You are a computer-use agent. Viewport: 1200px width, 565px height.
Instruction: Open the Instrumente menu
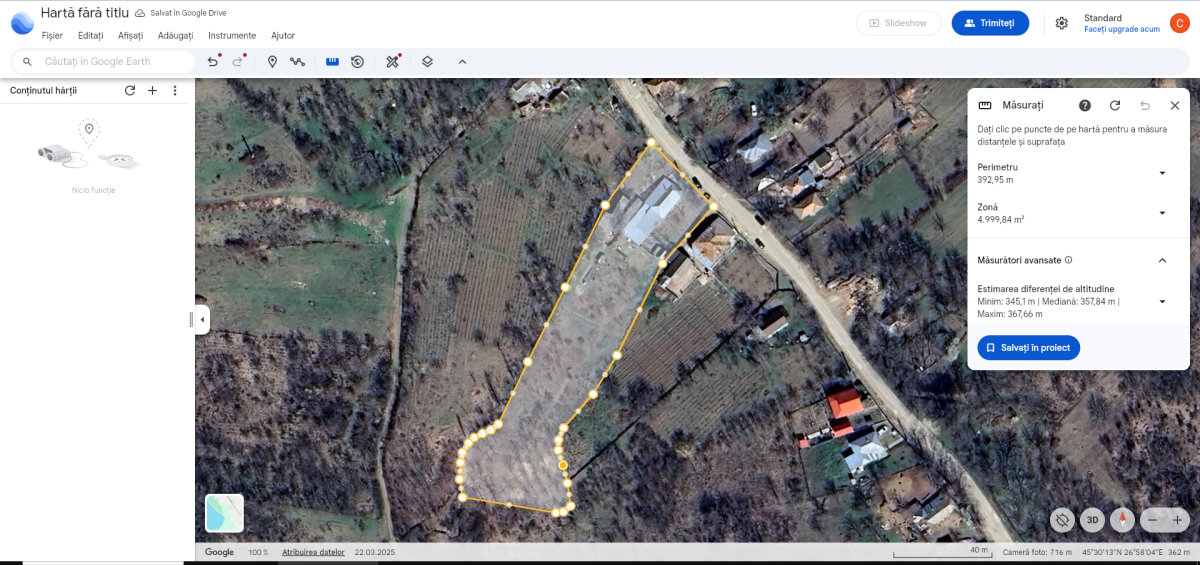click(x=232, y=35)
